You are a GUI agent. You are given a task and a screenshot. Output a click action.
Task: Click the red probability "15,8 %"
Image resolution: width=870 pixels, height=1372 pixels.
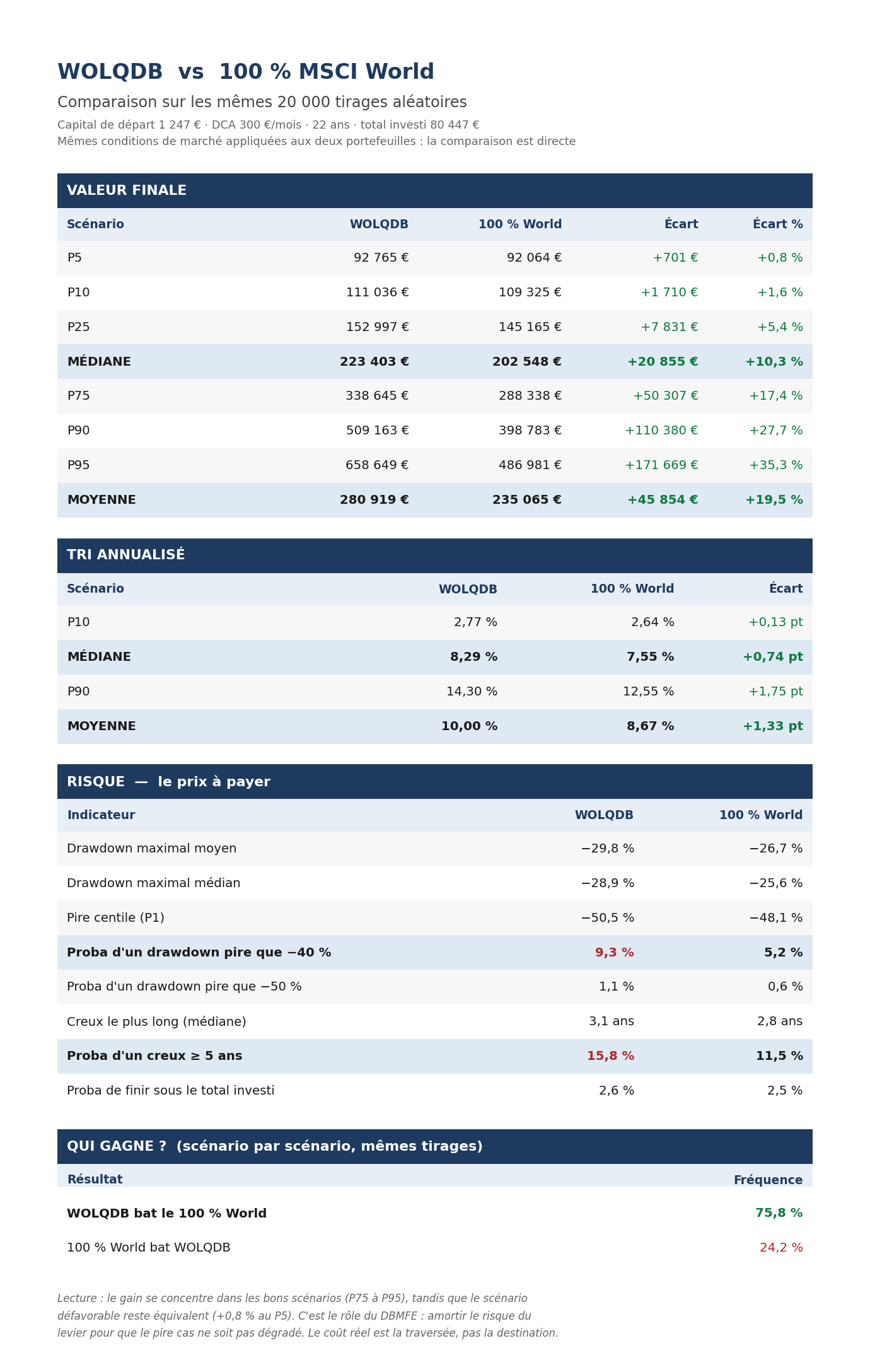pos(610,1056)
